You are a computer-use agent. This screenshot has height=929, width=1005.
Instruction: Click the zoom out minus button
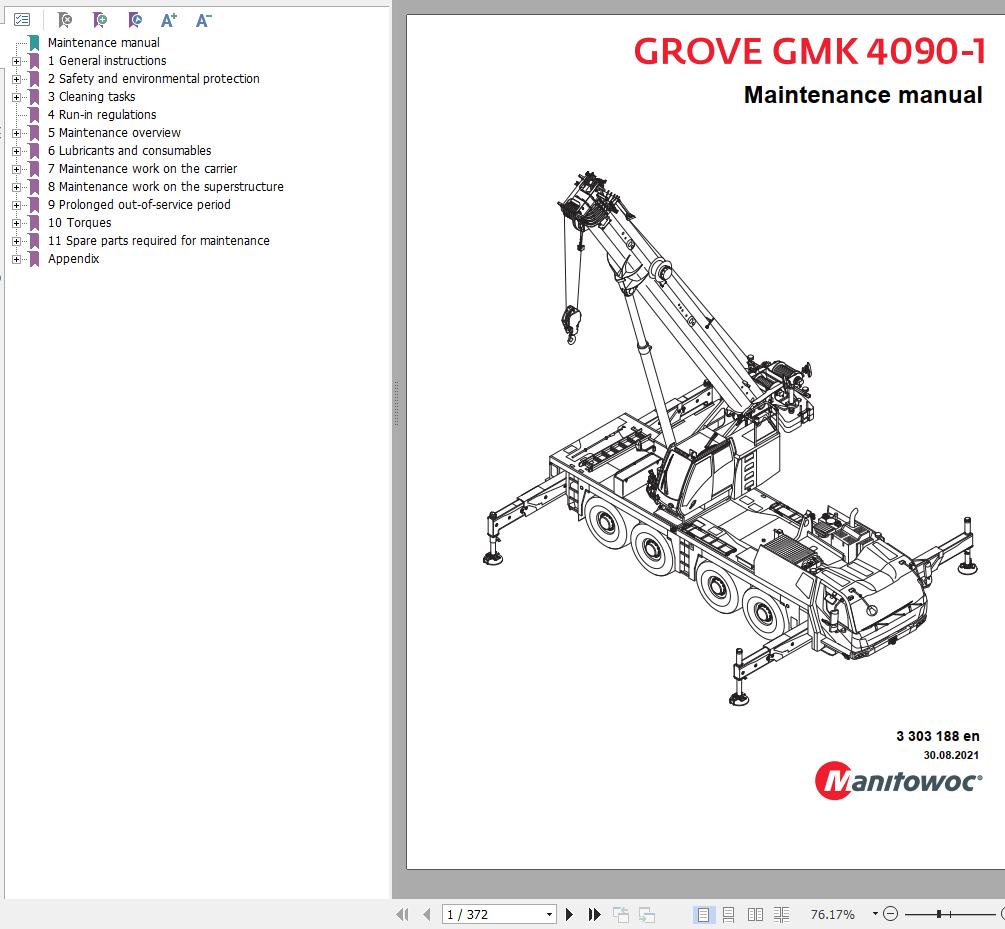tap(891, 914)
